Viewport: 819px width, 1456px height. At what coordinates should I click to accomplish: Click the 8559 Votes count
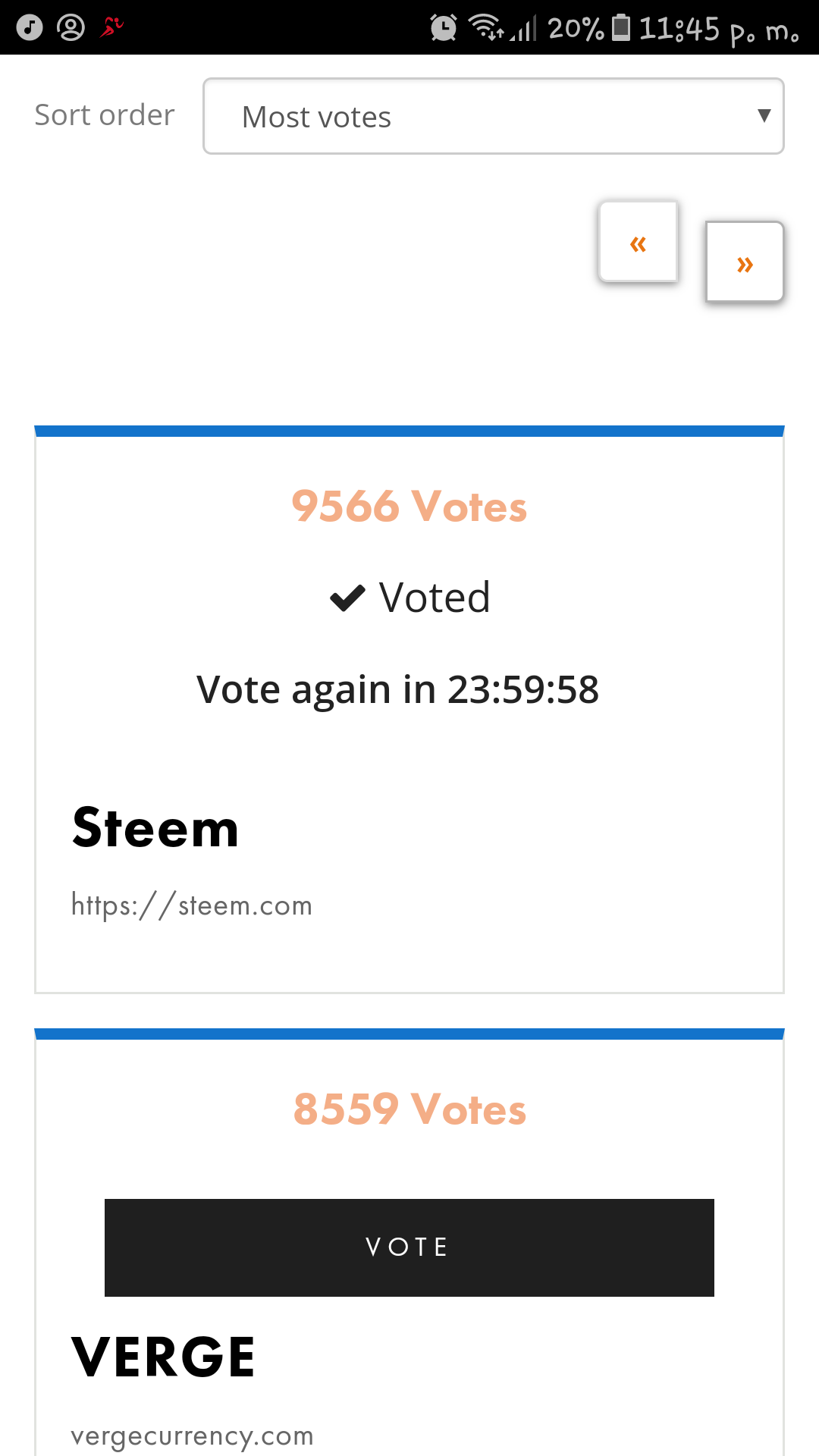coord(409,1109)
